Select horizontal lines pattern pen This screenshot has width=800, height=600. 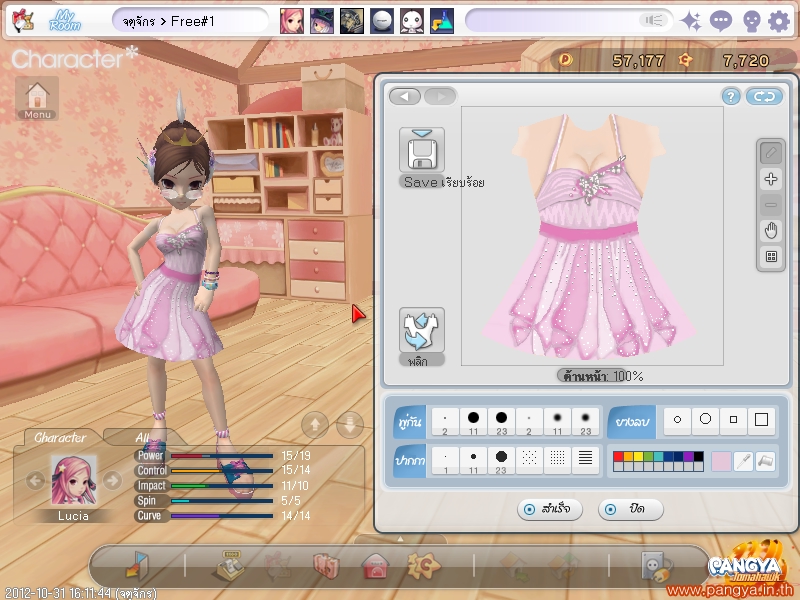click(585, 460)
